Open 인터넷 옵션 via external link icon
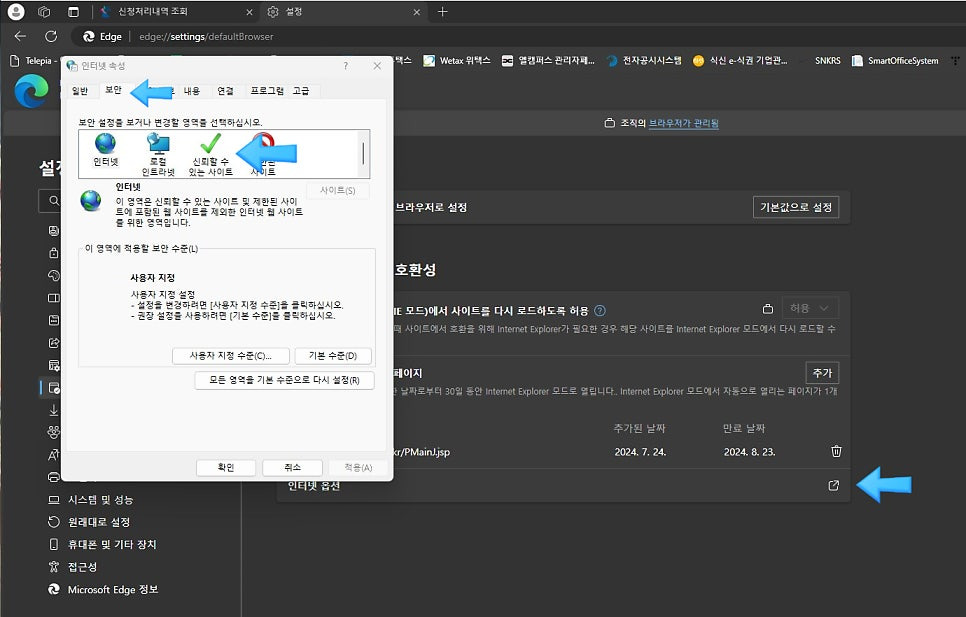 tap(834, 485)
